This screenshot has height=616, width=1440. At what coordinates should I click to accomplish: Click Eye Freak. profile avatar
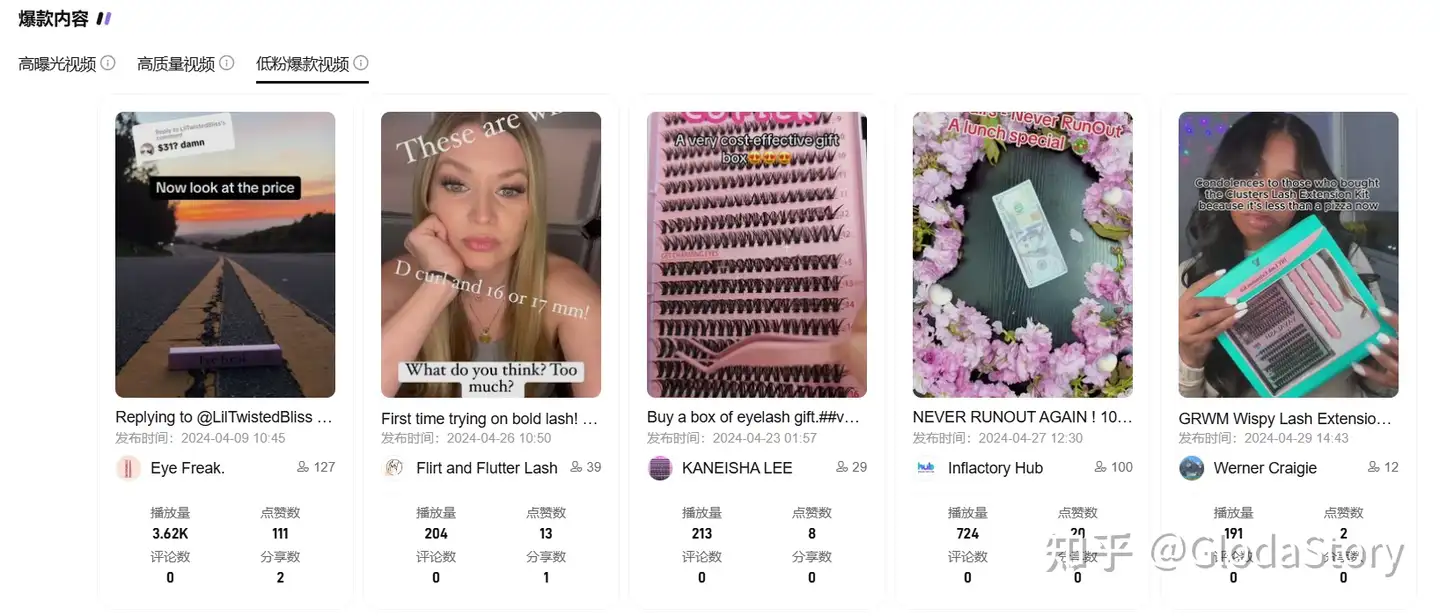128,468
